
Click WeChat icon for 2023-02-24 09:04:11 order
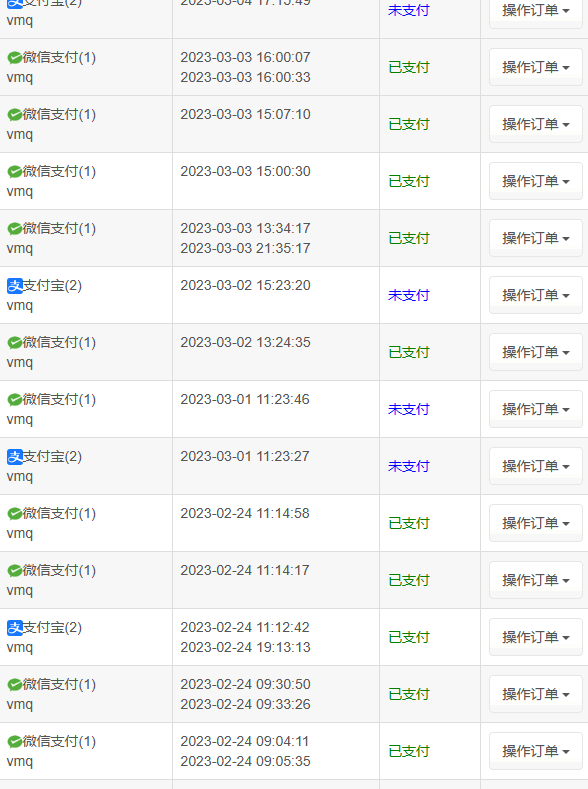[x=15, y=742]
